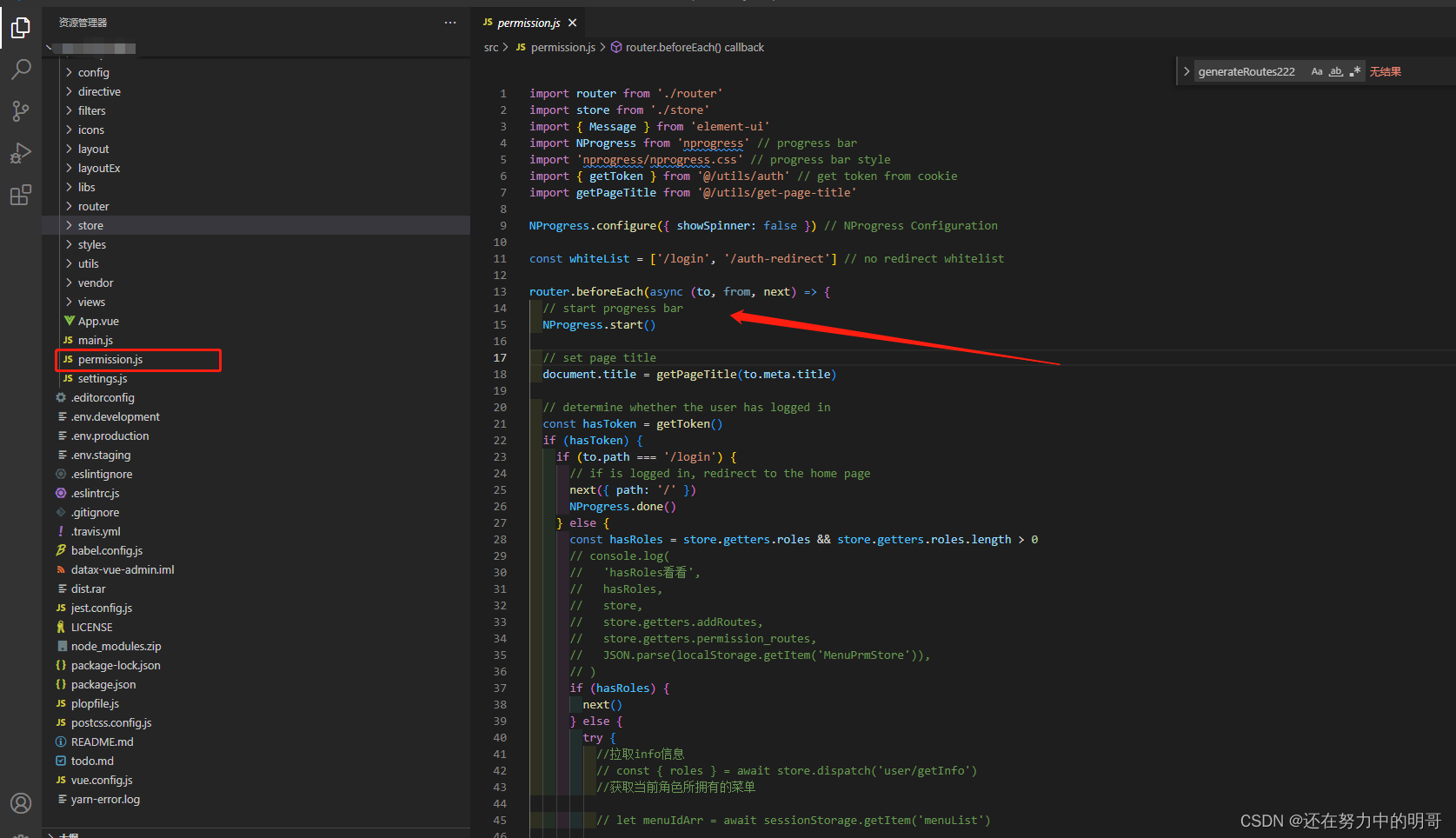Open the Accounts menu in activity bar
Screen dimensions: 1456x838
(x=21, y=803)
